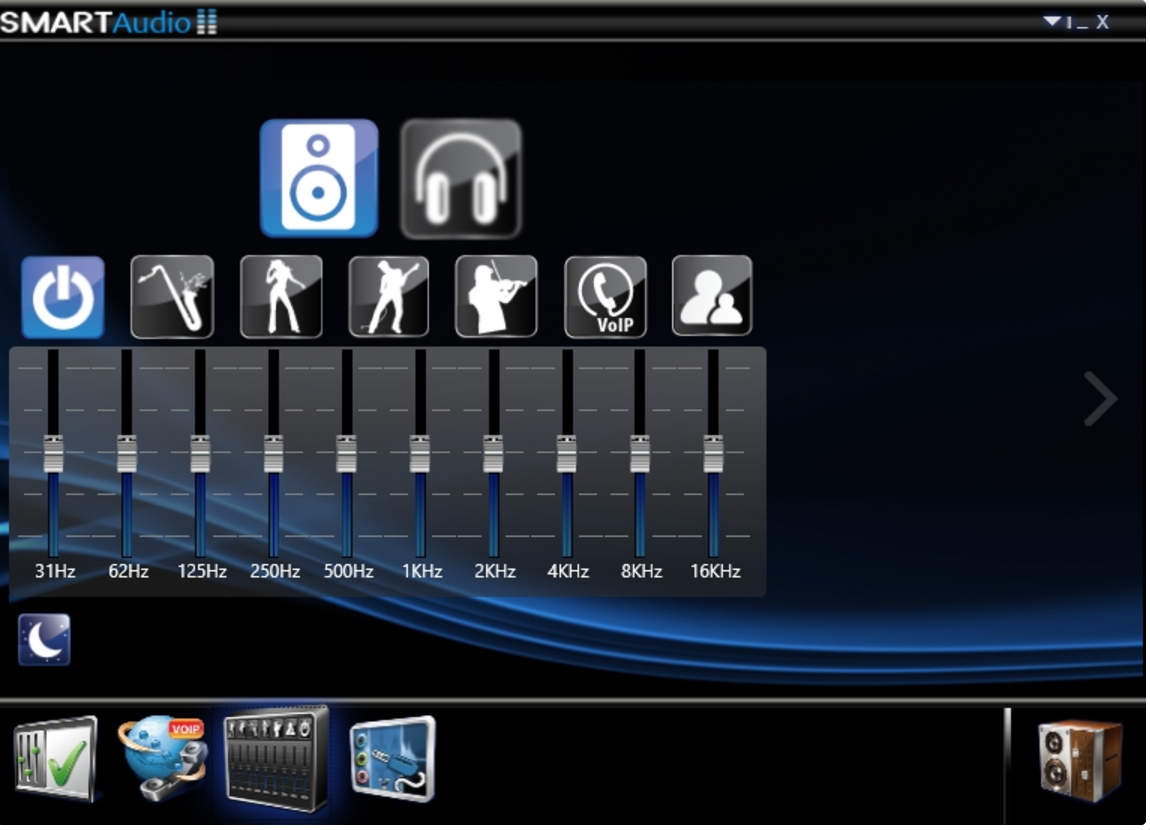Select the guitarist Rock preset icon
The image size is (1150, 830).
coord(389,297)
